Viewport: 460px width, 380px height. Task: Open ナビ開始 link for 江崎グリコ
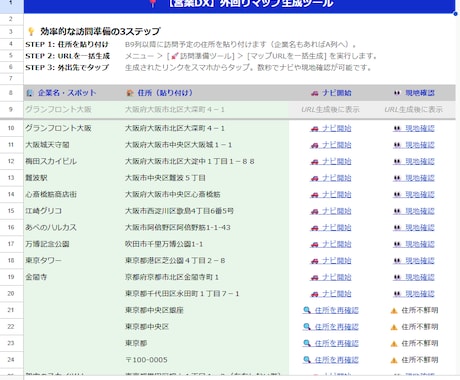(331, 211)
